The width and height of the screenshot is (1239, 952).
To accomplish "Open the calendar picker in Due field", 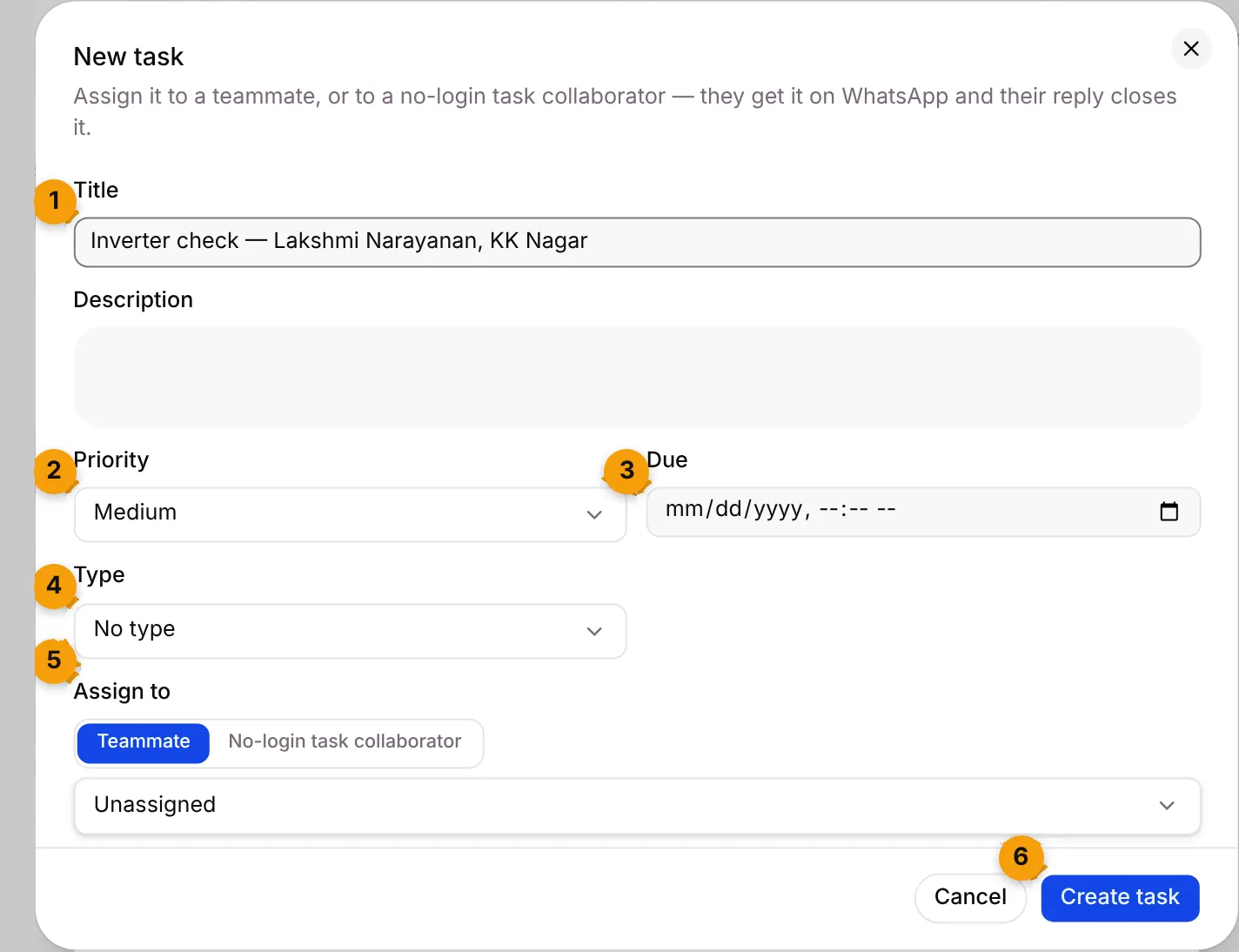I will (1169, 512).
